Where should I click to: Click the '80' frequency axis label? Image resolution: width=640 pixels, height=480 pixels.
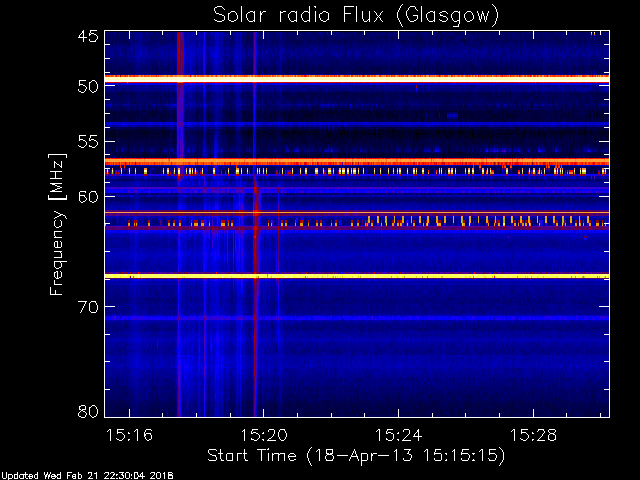pyautogui.click(x=88, y=411)
